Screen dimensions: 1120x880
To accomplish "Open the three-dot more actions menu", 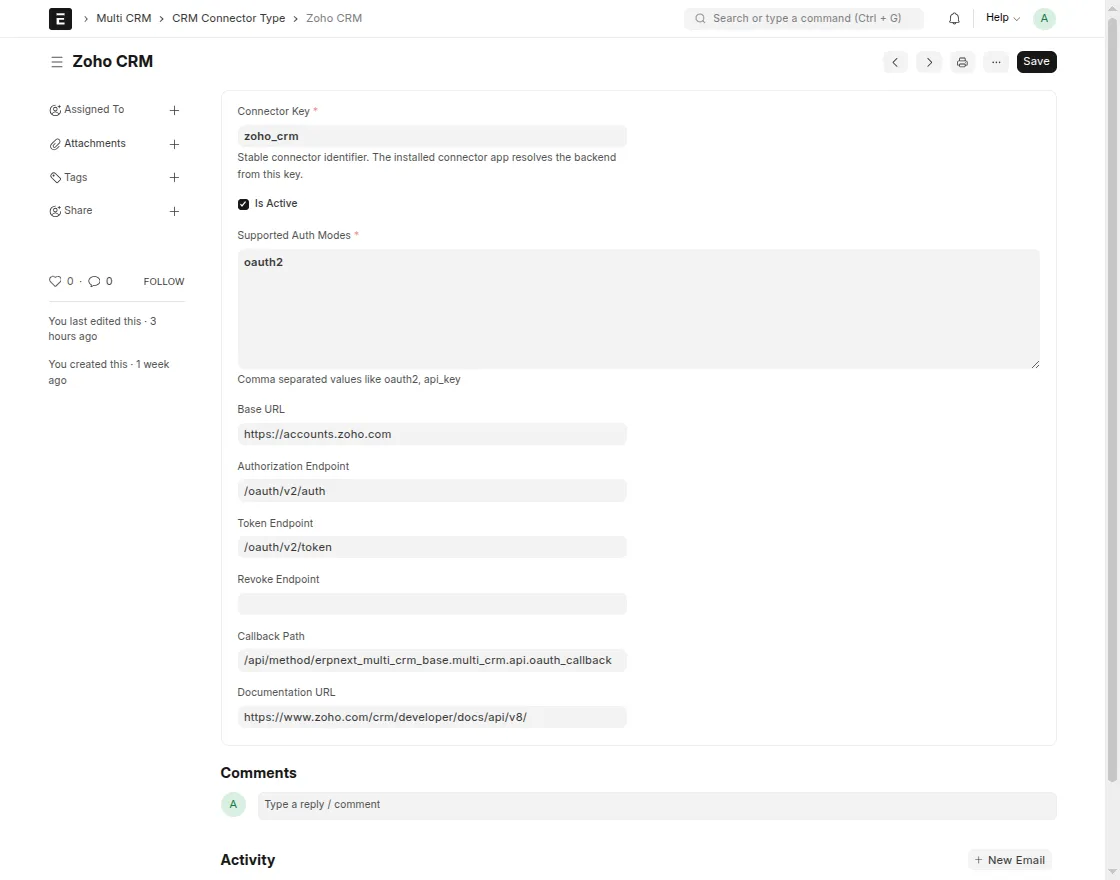I will (996, 62).
